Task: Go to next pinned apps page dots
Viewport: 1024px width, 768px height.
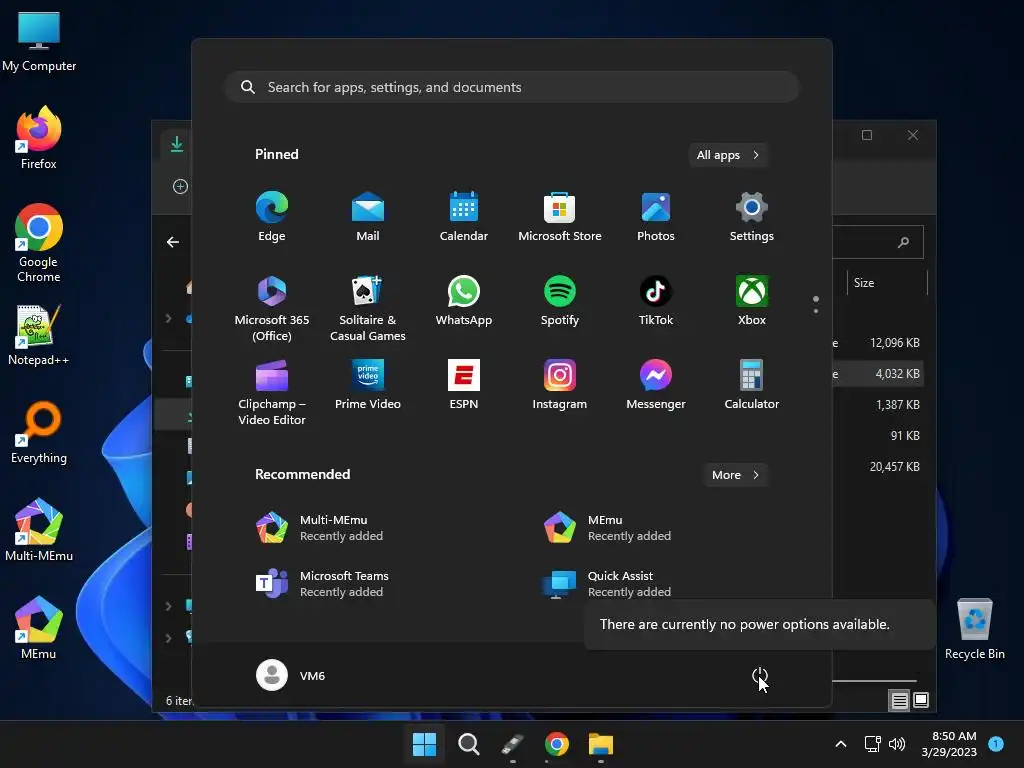Action: (816, 305)
